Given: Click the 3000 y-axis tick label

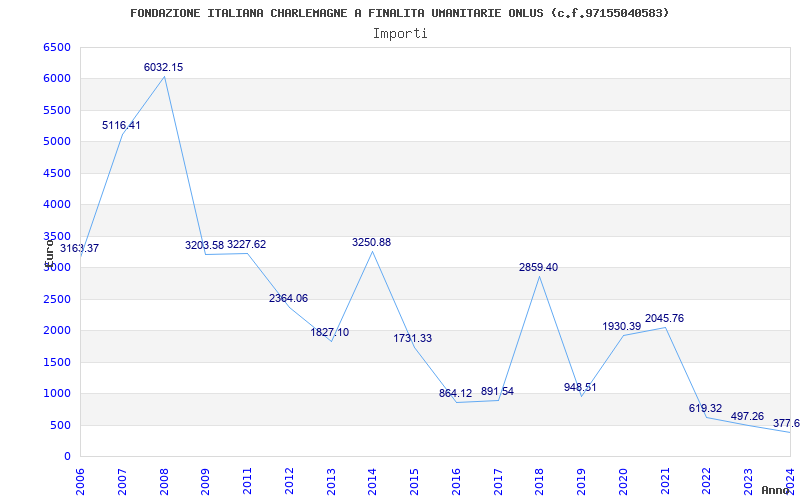Looking at the screenshot, I should click(57, 267).
